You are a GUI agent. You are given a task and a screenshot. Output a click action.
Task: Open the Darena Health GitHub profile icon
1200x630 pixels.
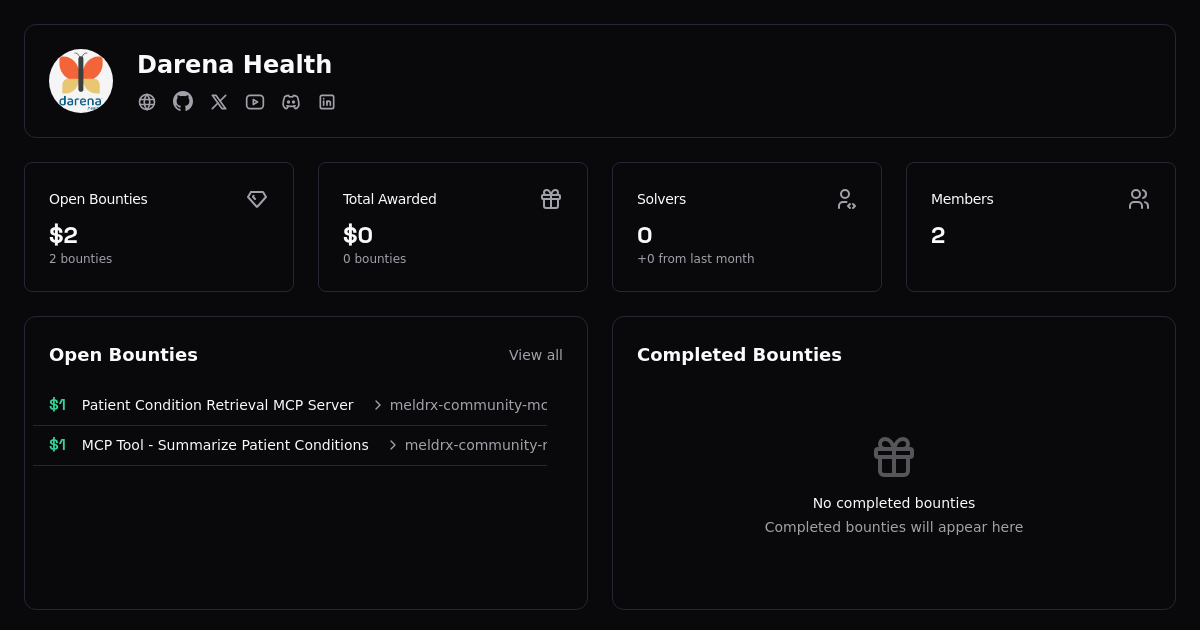click(x=183, y=102)
